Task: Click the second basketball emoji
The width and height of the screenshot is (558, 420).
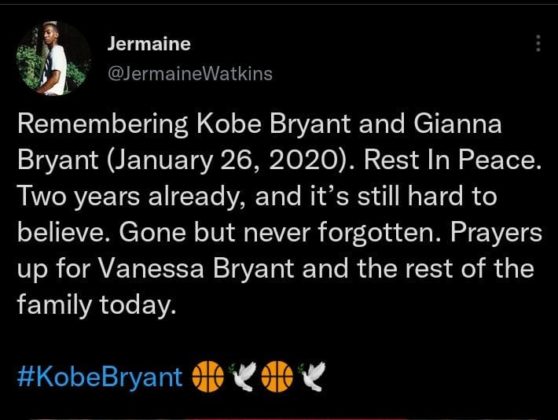Action: coord(277,377)
